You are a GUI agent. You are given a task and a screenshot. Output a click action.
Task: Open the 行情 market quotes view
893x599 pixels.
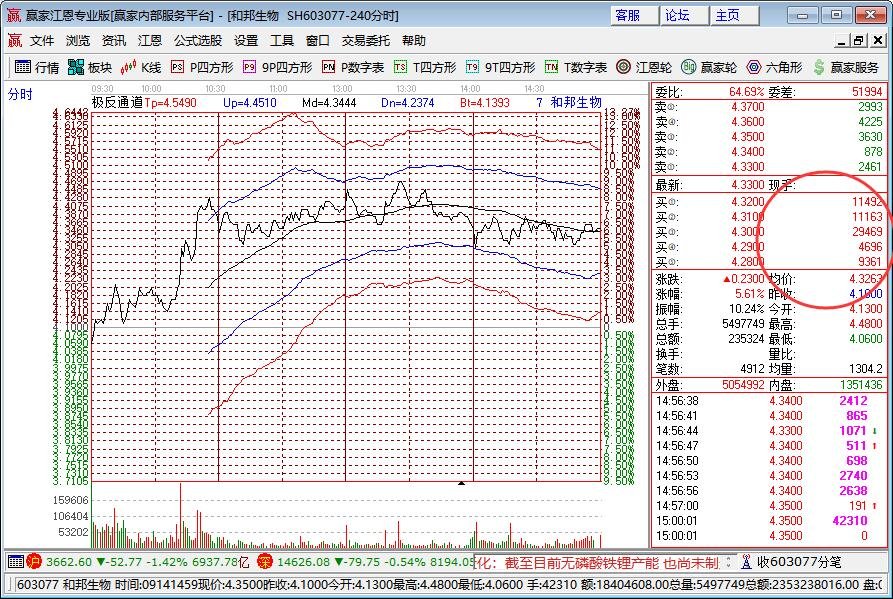37,67
